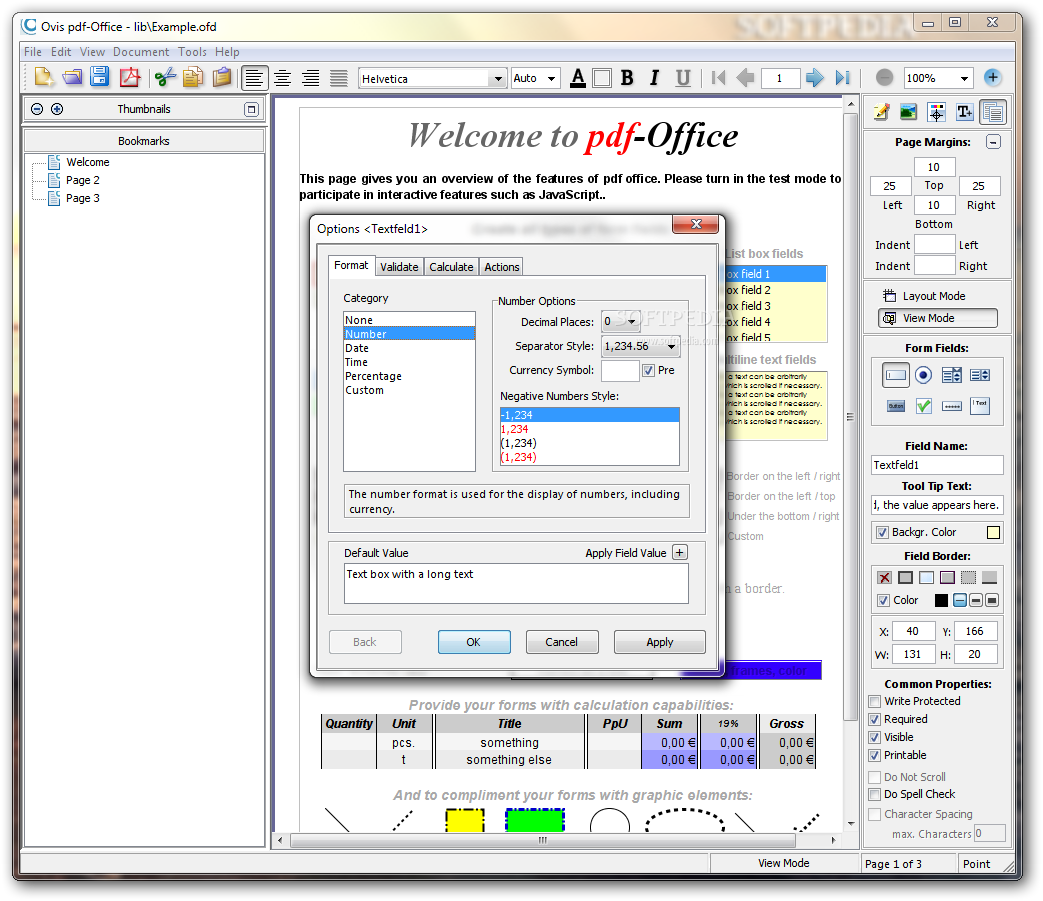Toggle the Backgr. Color checkbox
Viewport: 1043px width, 901px height.
tap(882, 532)
